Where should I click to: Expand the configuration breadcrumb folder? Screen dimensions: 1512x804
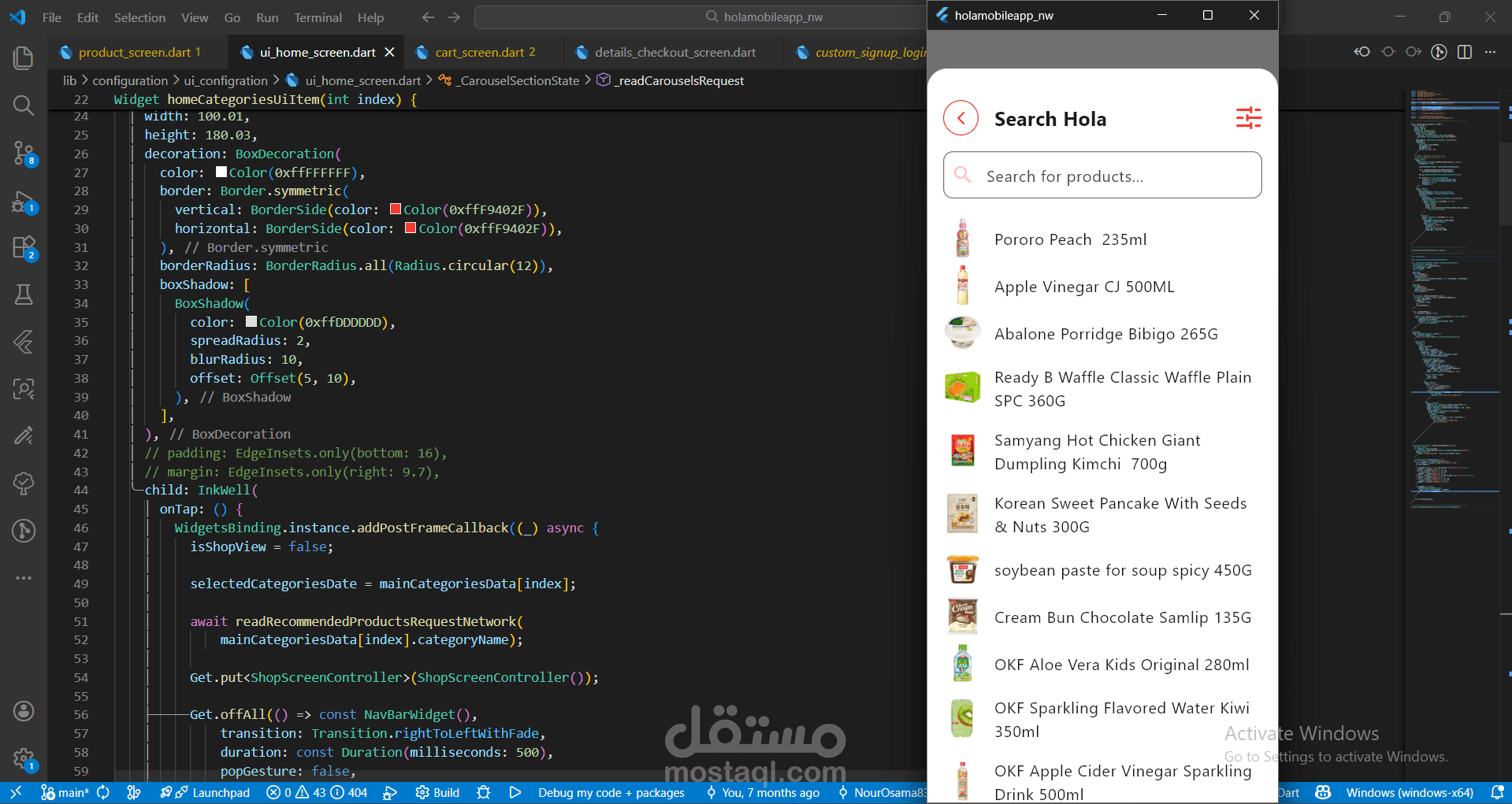(130, 80)
